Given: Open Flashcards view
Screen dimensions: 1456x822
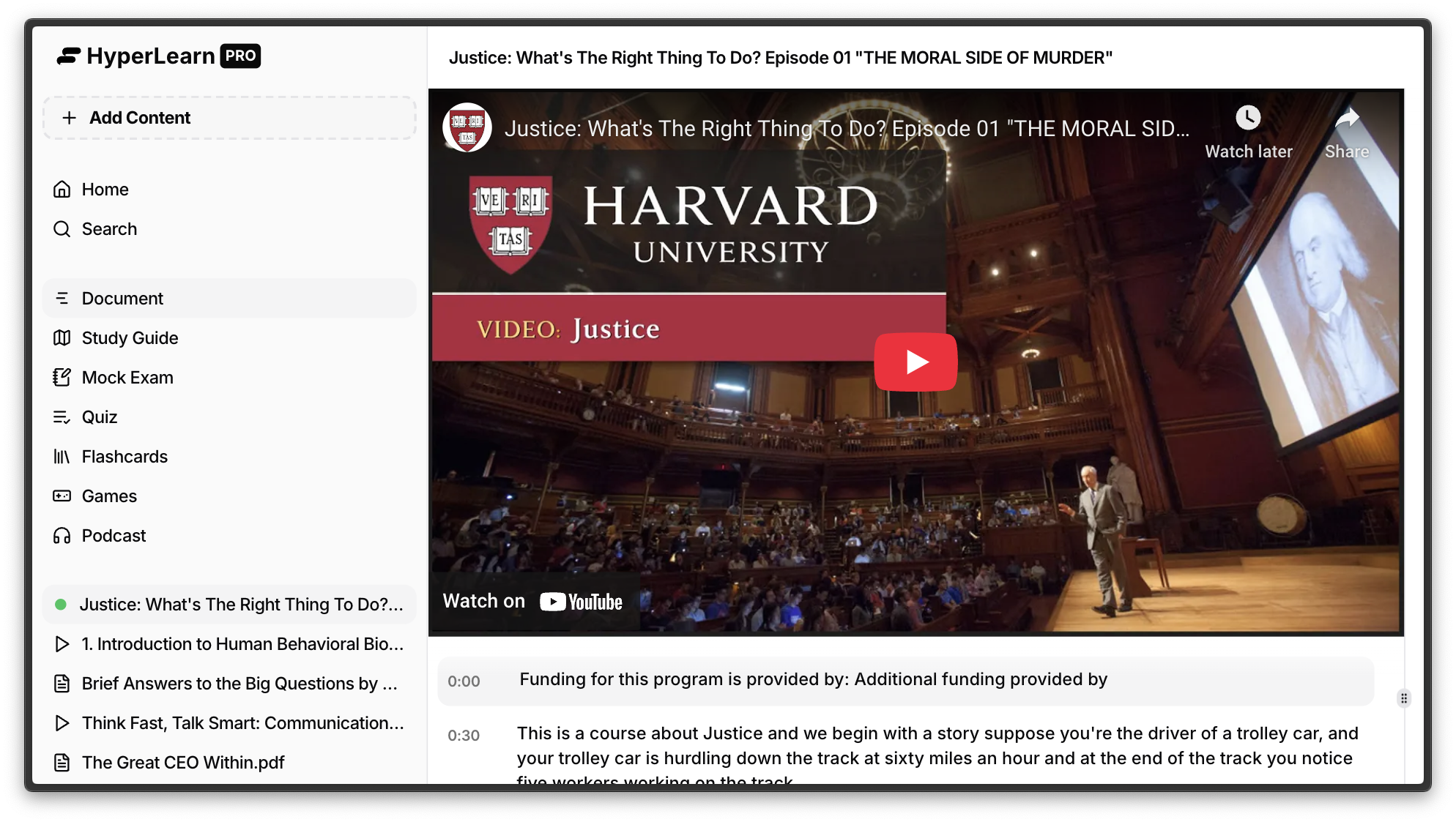Looking at the screenshot, I should click(229, 457).
